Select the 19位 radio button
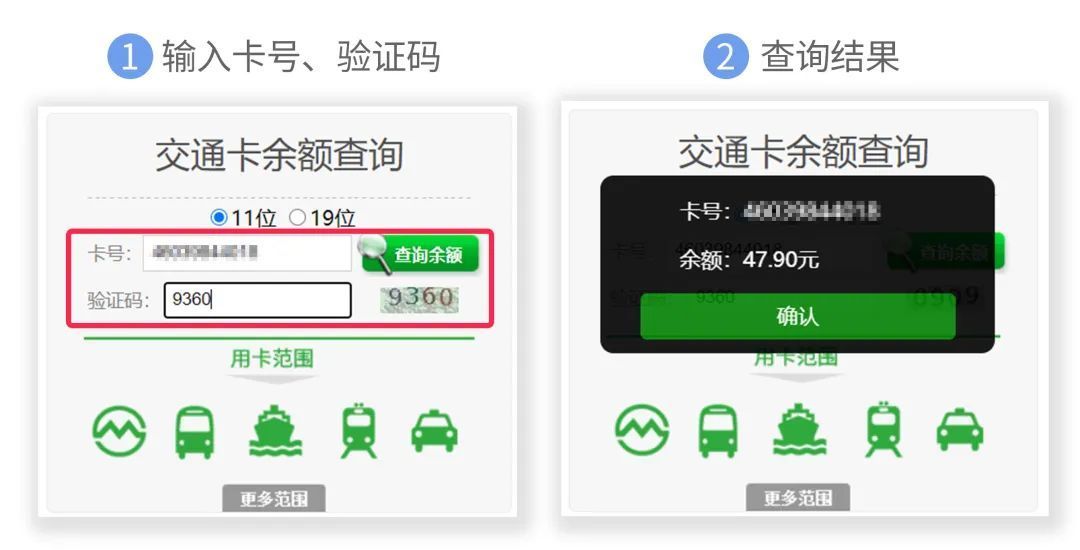1080x550 pixels. click(x=297, y=218)
